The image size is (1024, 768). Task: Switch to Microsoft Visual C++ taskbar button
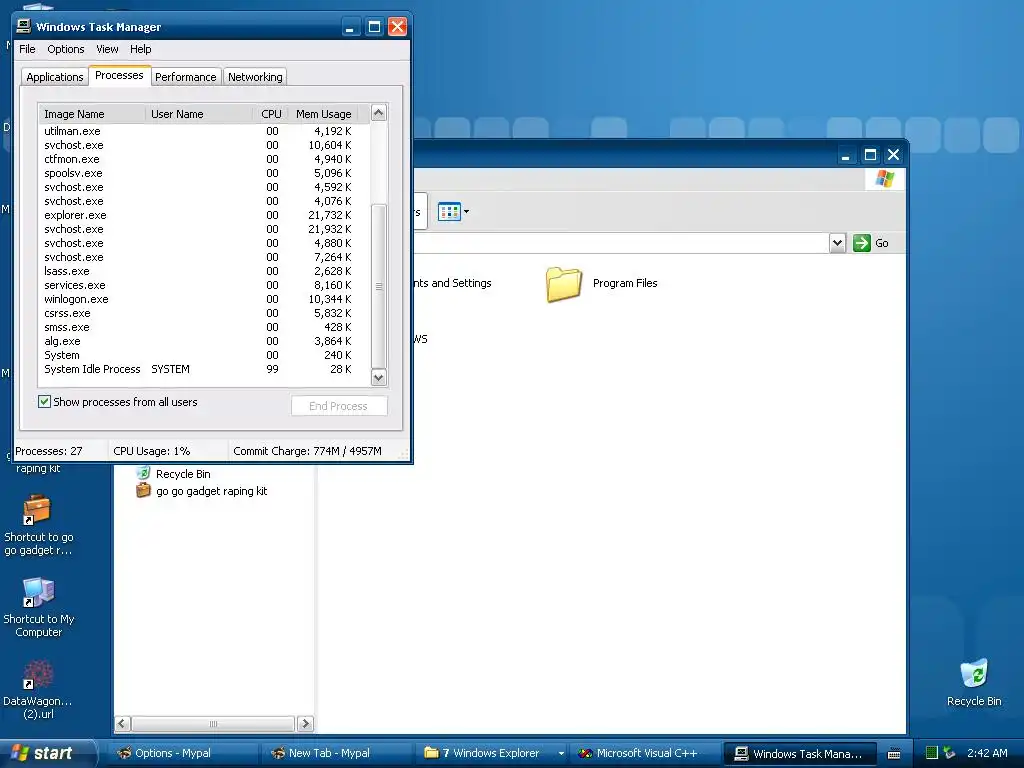click(645, 753)
